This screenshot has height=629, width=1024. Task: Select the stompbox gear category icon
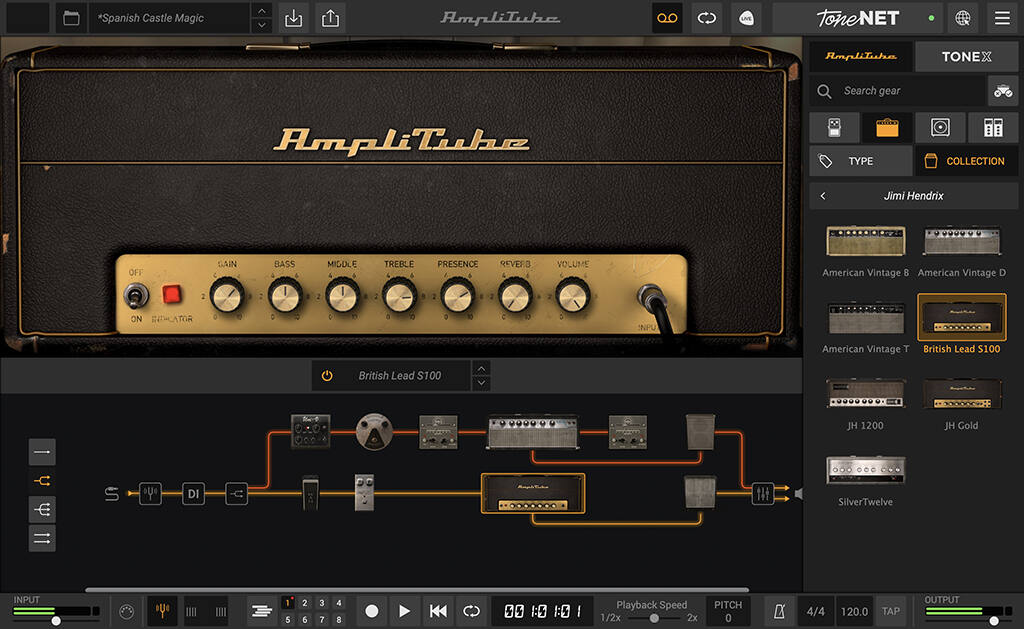[835, 127]
